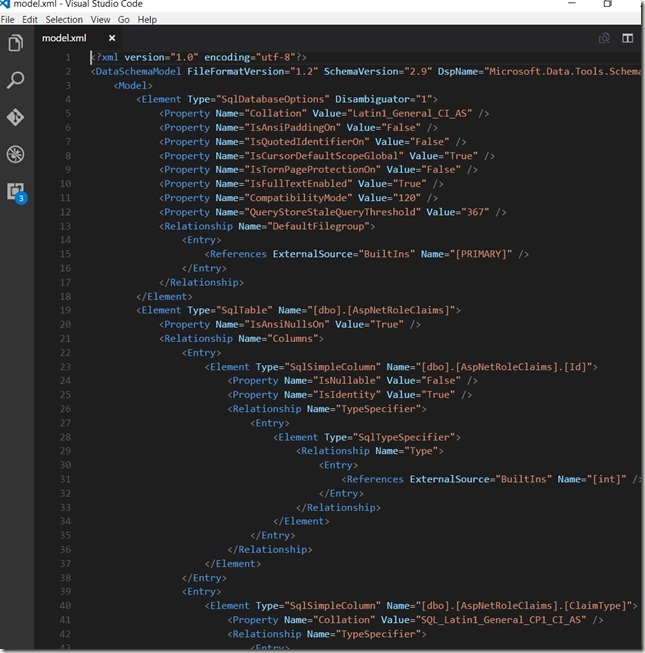
Task: Click "[PRIMARY]" on line 15
Action: 481,254
